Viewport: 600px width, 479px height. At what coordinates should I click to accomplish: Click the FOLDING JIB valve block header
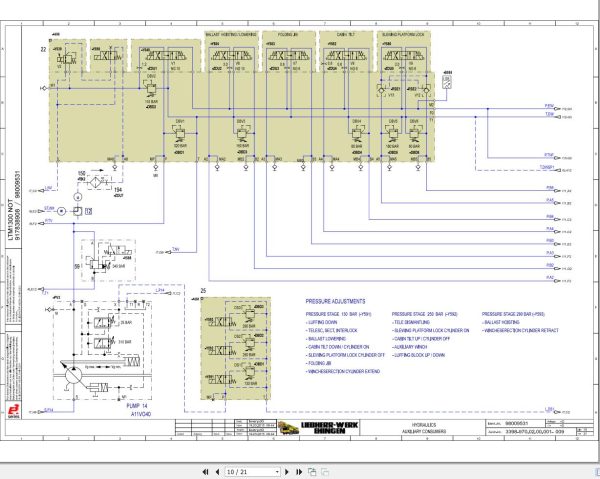[288, 34]
